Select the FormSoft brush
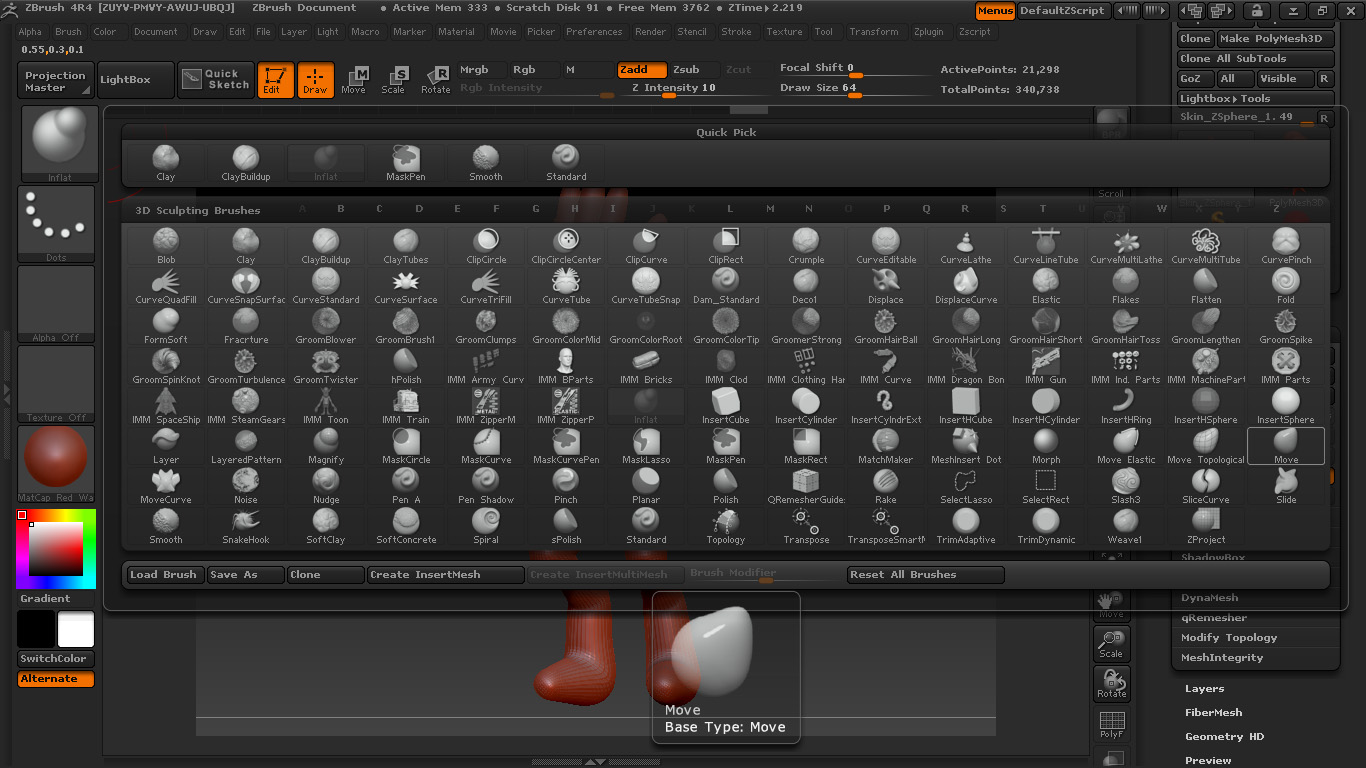The height and width of the screenshot is (768, 1366). pos(166,326)
